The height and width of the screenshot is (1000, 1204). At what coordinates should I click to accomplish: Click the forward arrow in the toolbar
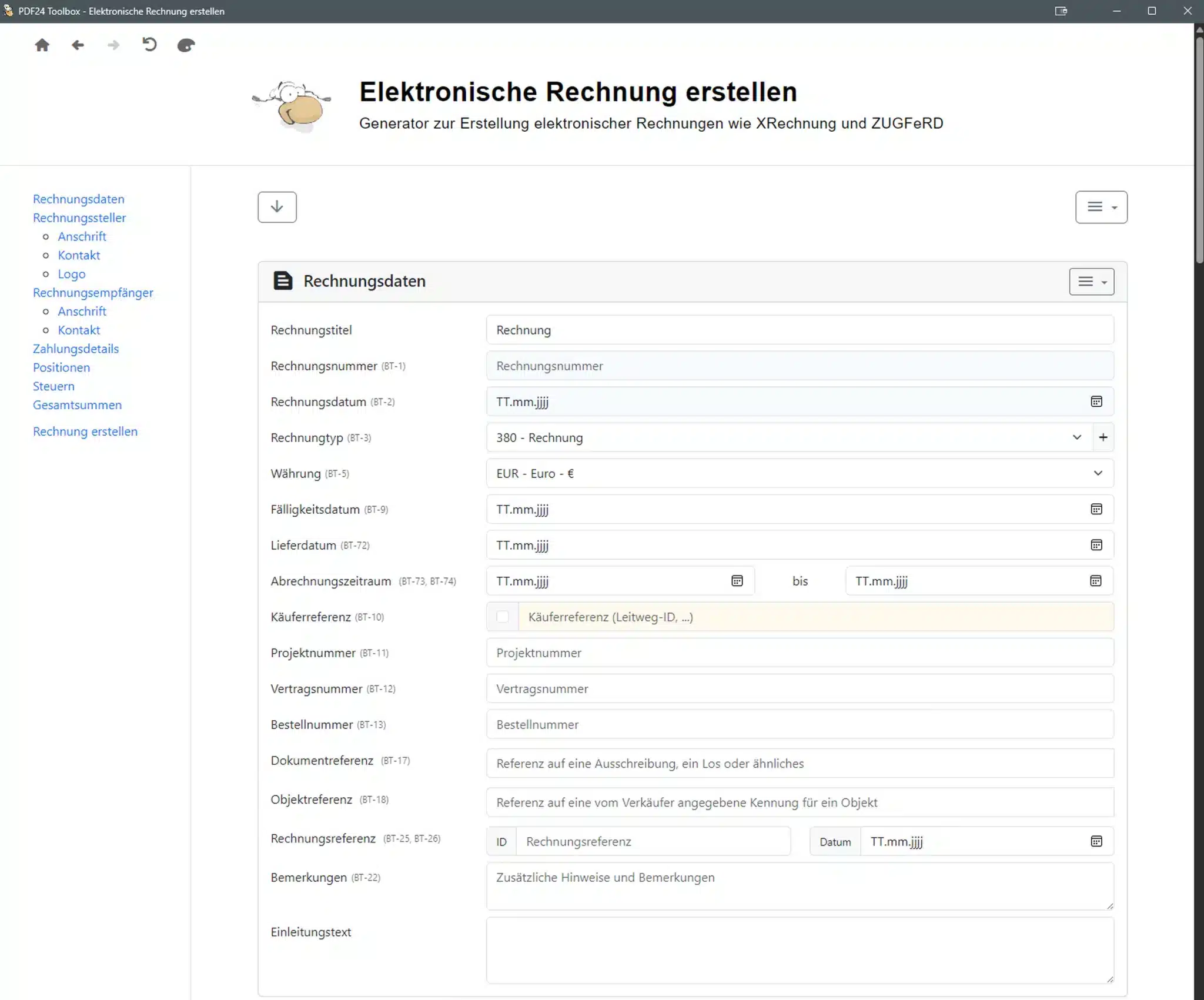pos(113,45)
